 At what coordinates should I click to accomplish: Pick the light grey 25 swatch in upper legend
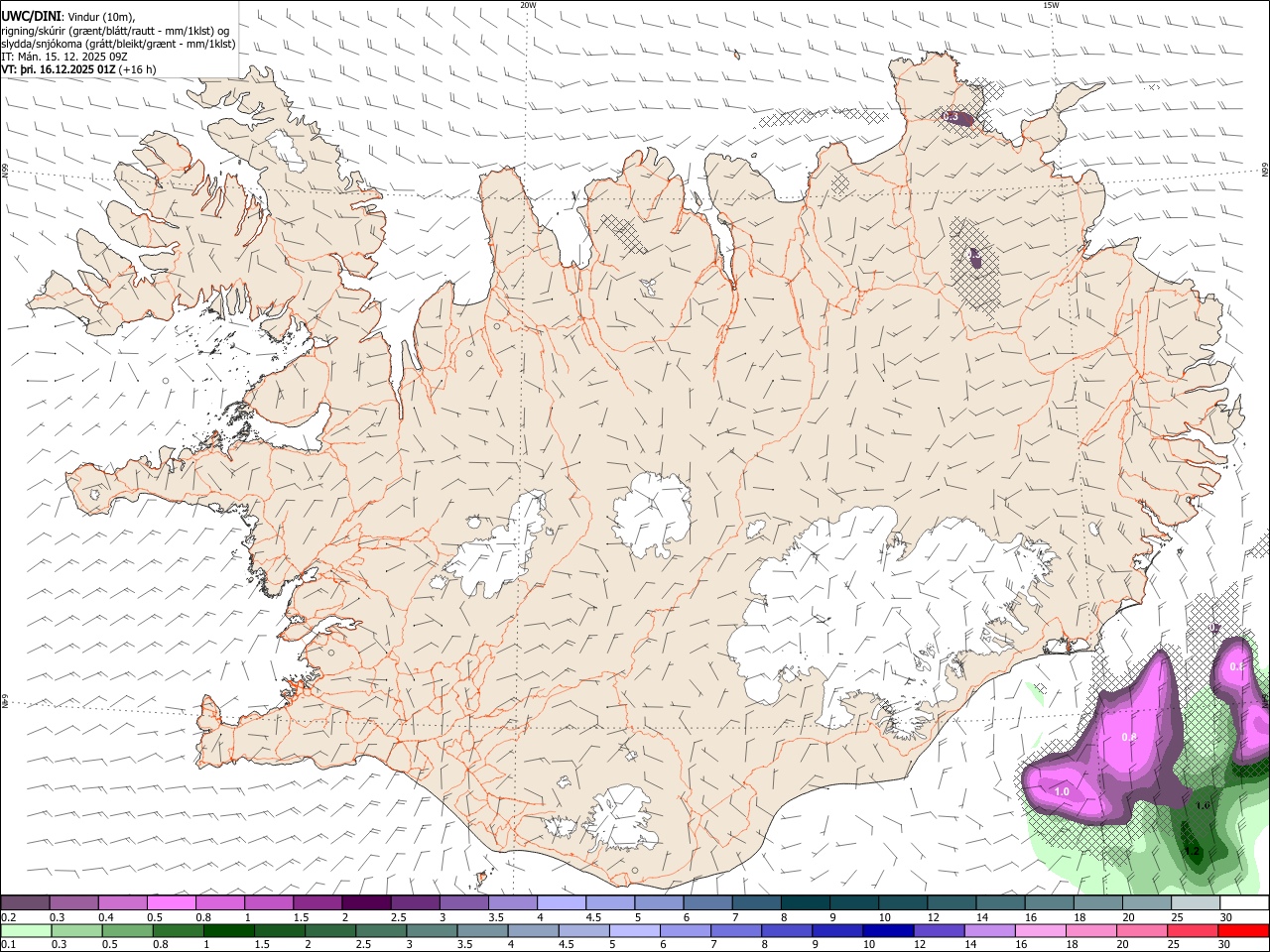[x=1195, y=903]
